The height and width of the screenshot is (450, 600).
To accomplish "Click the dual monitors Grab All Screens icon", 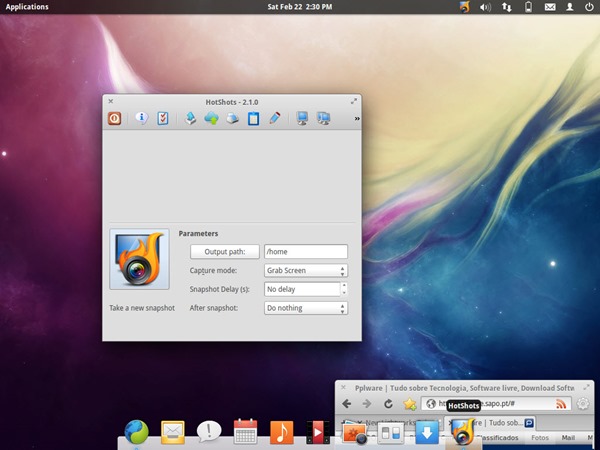I will point(323,118).
